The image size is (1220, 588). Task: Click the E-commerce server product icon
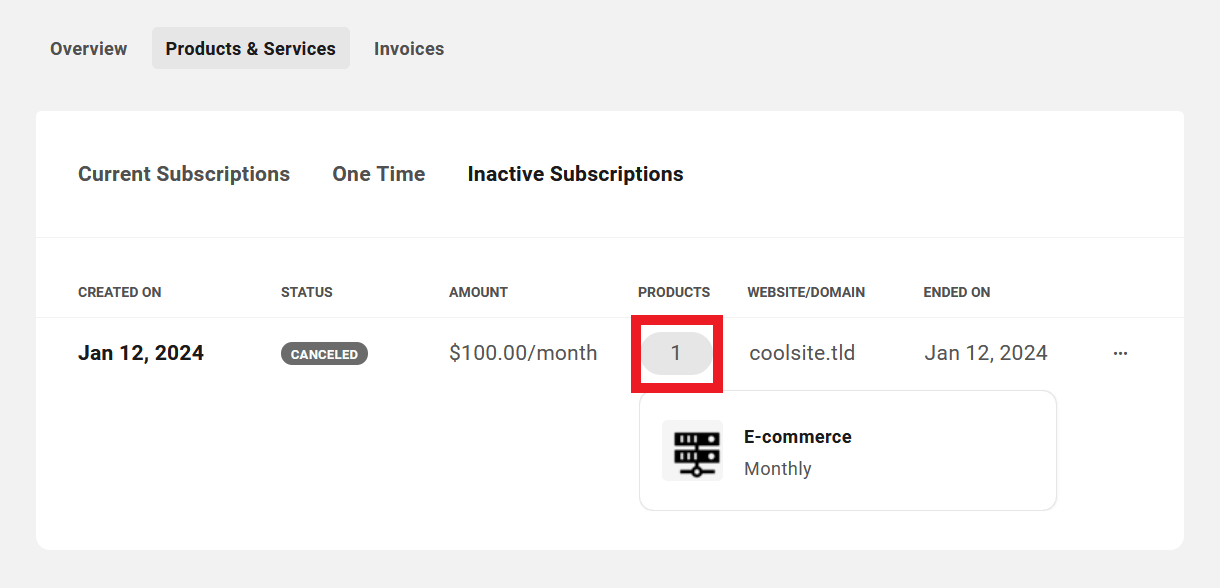click(692, 451)
